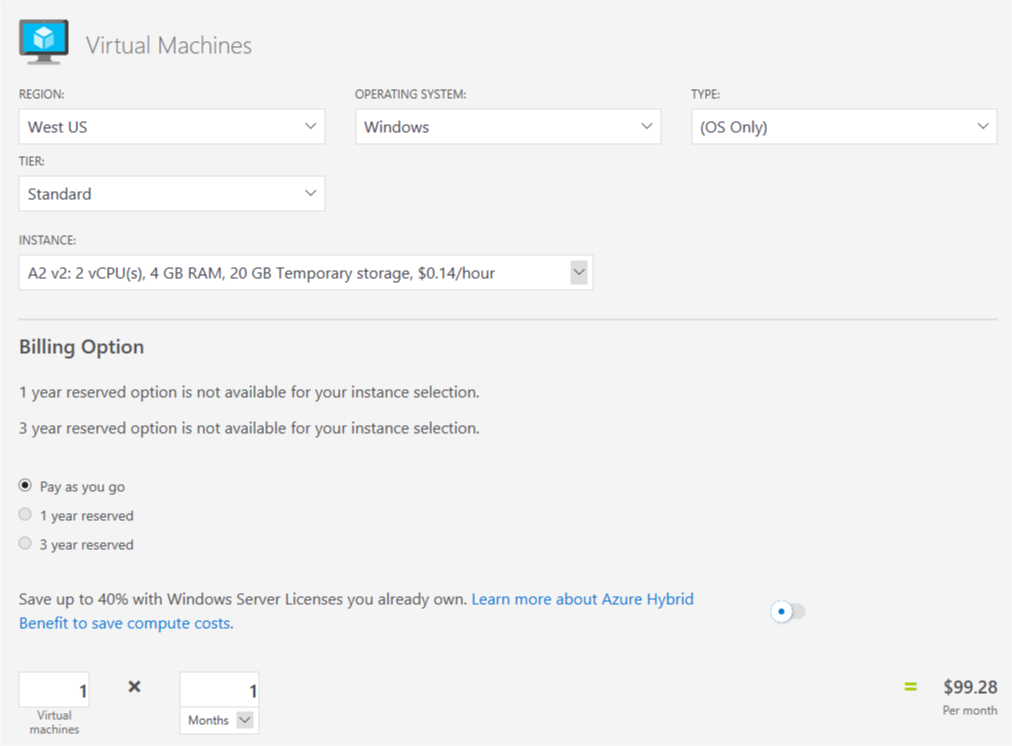Viewport: 1012px width, 746px height.
Task: Click the $99.28 monthly price
Action: (970, 687)
